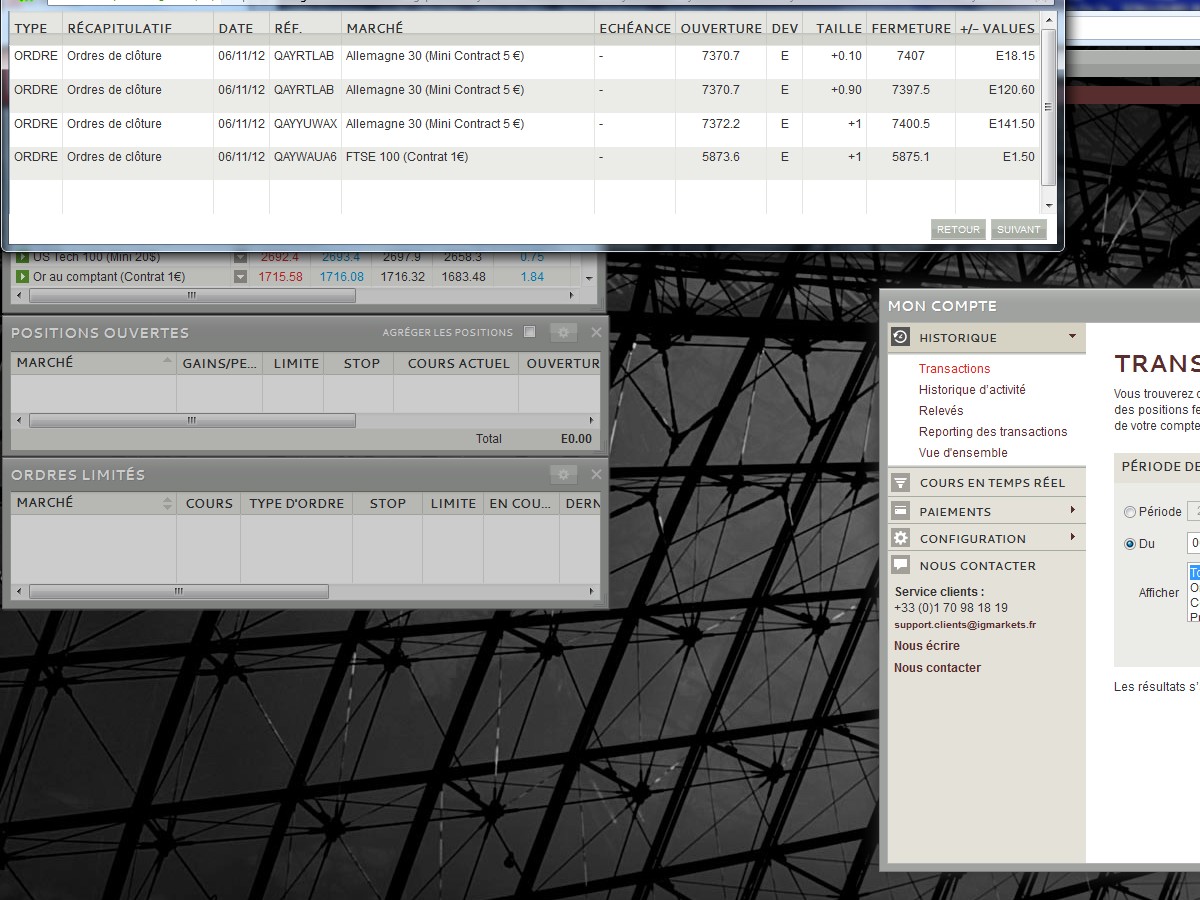Click the FTSE 100 (Contrat 1€) cell
The height and width of the screenshot is (900, 1200).
[x=407, y=157]
